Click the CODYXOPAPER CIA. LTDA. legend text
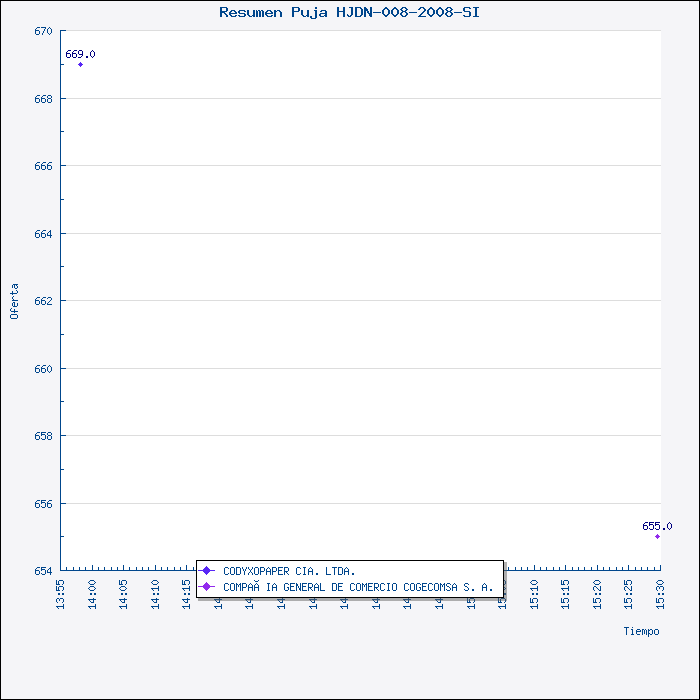This screenshot has height=700, width=700. (x=289, y=571)
